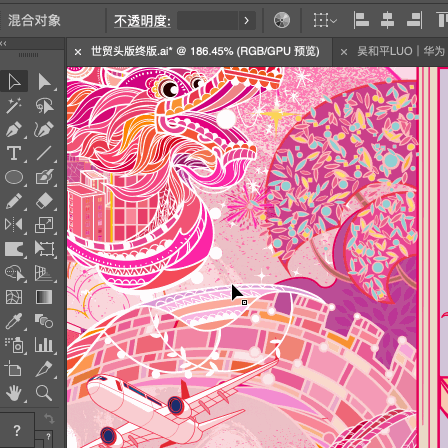Select the Lasso tool
Image resolution: width=448 pixels, height=448 pixels.
45,106
